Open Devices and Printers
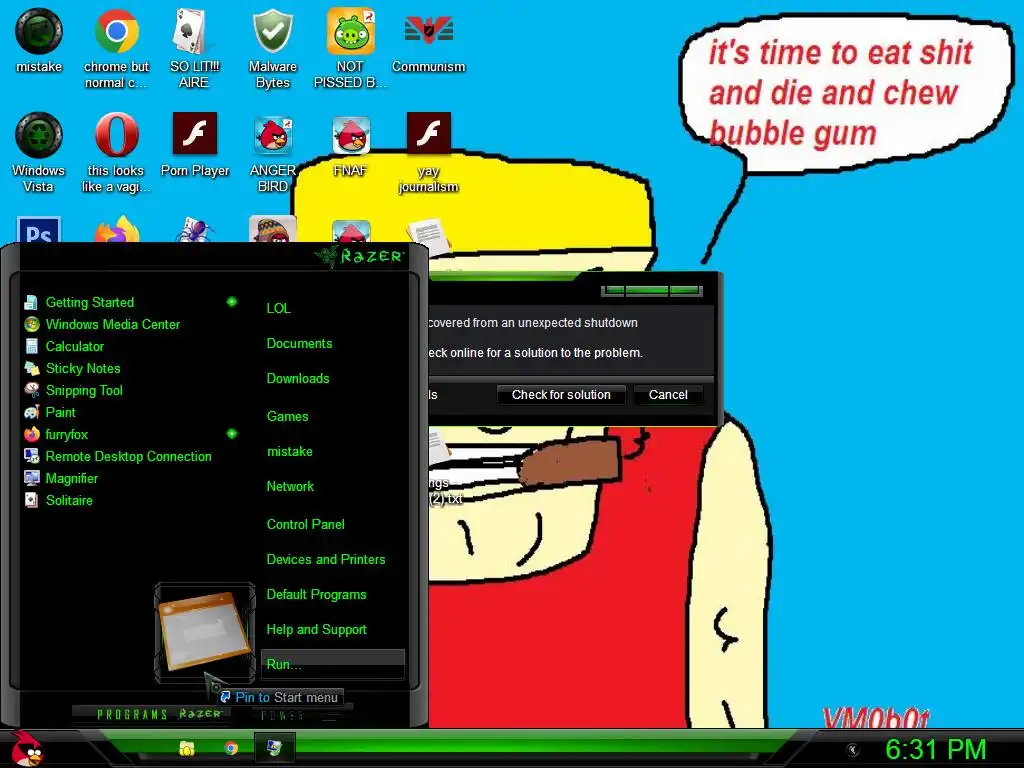Image resolution: width=1024 pixels, height=768 pixels. pos(325,560)
